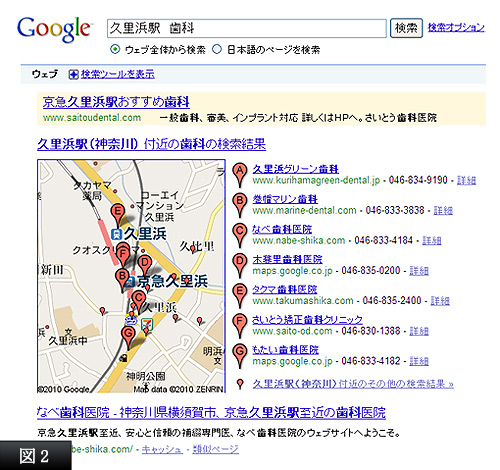
Task: Click the 久里浜中 school label on map
Action: 68,341
